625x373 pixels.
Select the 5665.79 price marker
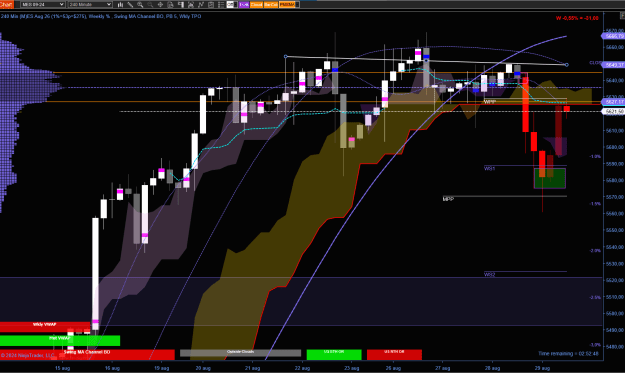coord(613,36)
